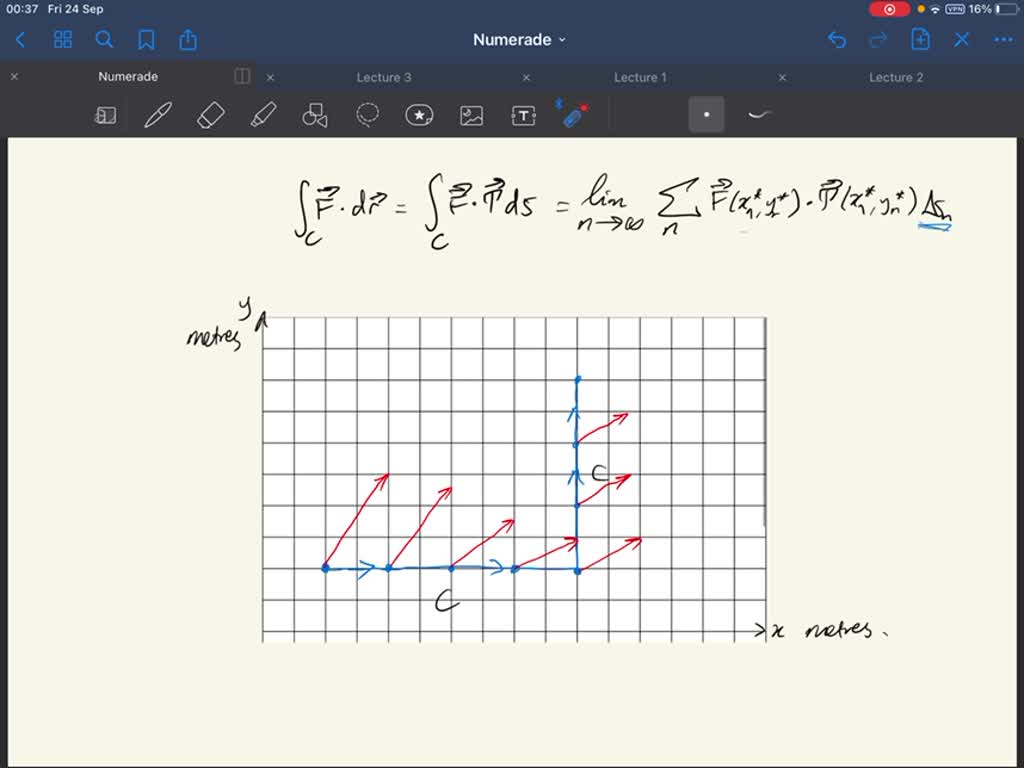Select the Lasso selection tool

click(366, 115)
